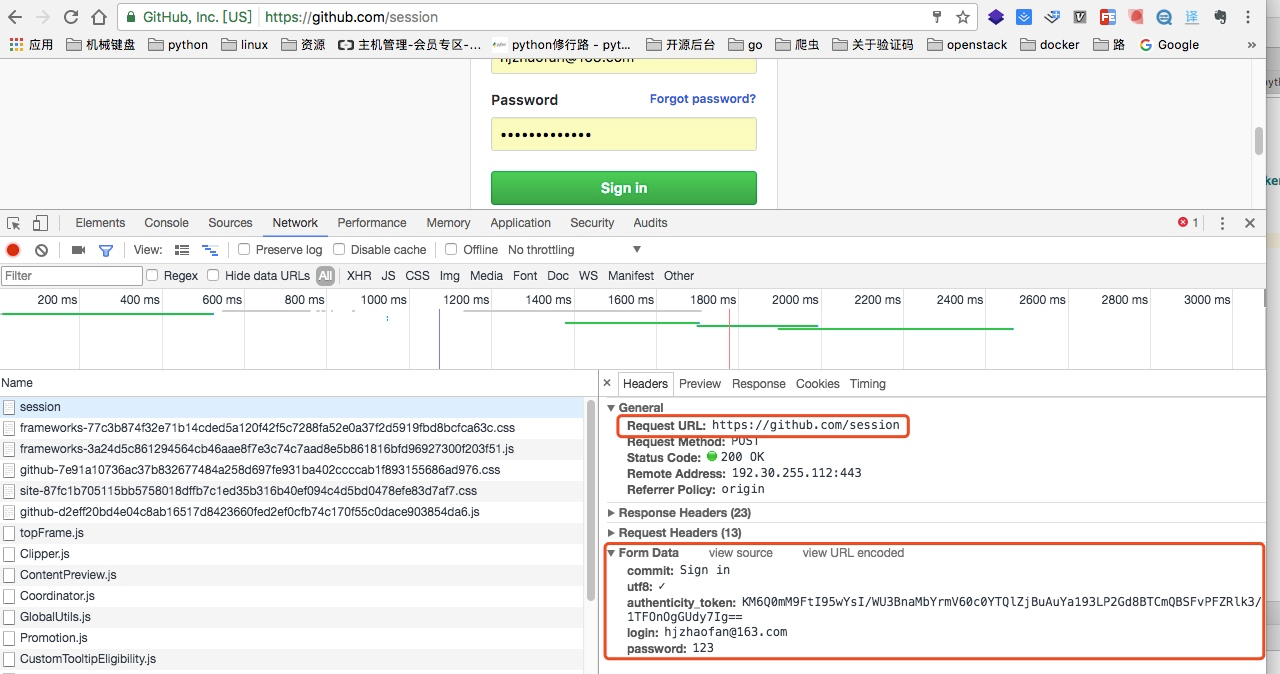This screenshot has width=1280, height=674.
Task: Click the green Sign in button
Action: (624, 188)
